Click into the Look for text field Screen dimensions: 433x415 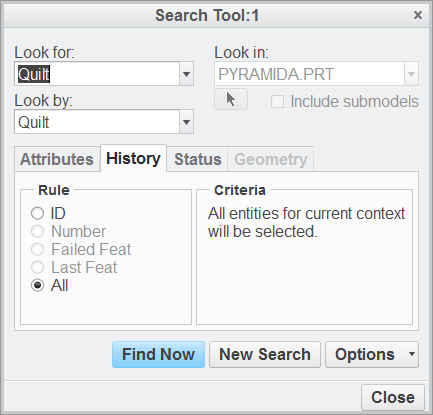tap(97, 74)
